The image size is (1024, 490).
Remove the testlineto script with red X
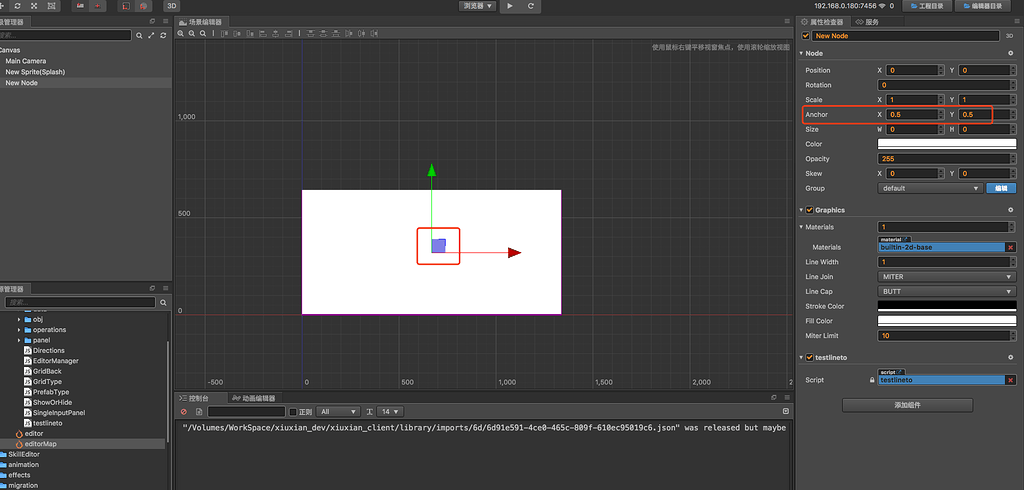point(1011,380)
